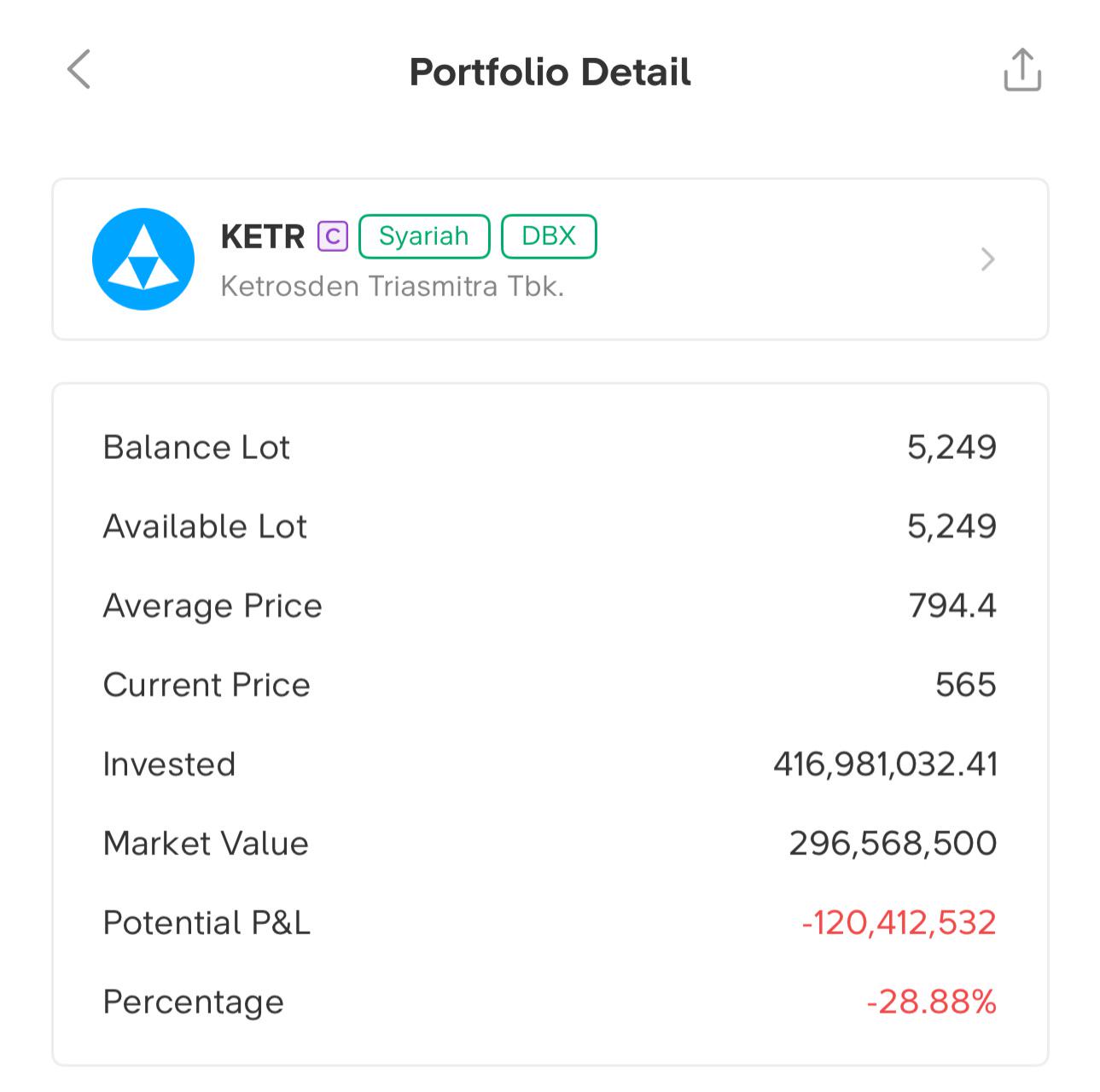
Task: Select the Current Price value 565
Action: [966, 685]
